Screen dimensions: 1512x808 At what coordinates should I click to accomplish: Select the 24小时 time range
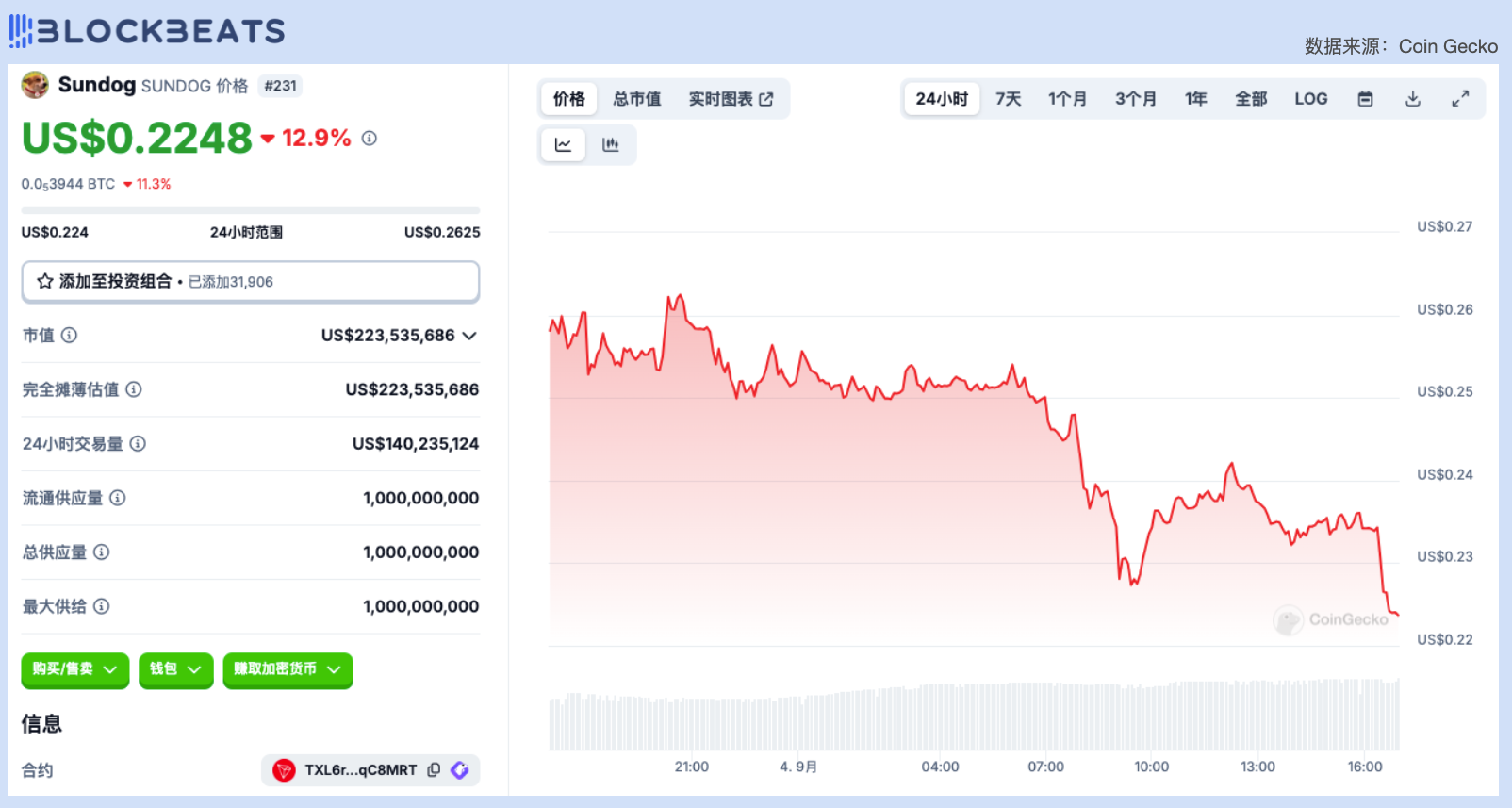click(x=942, y=99)
